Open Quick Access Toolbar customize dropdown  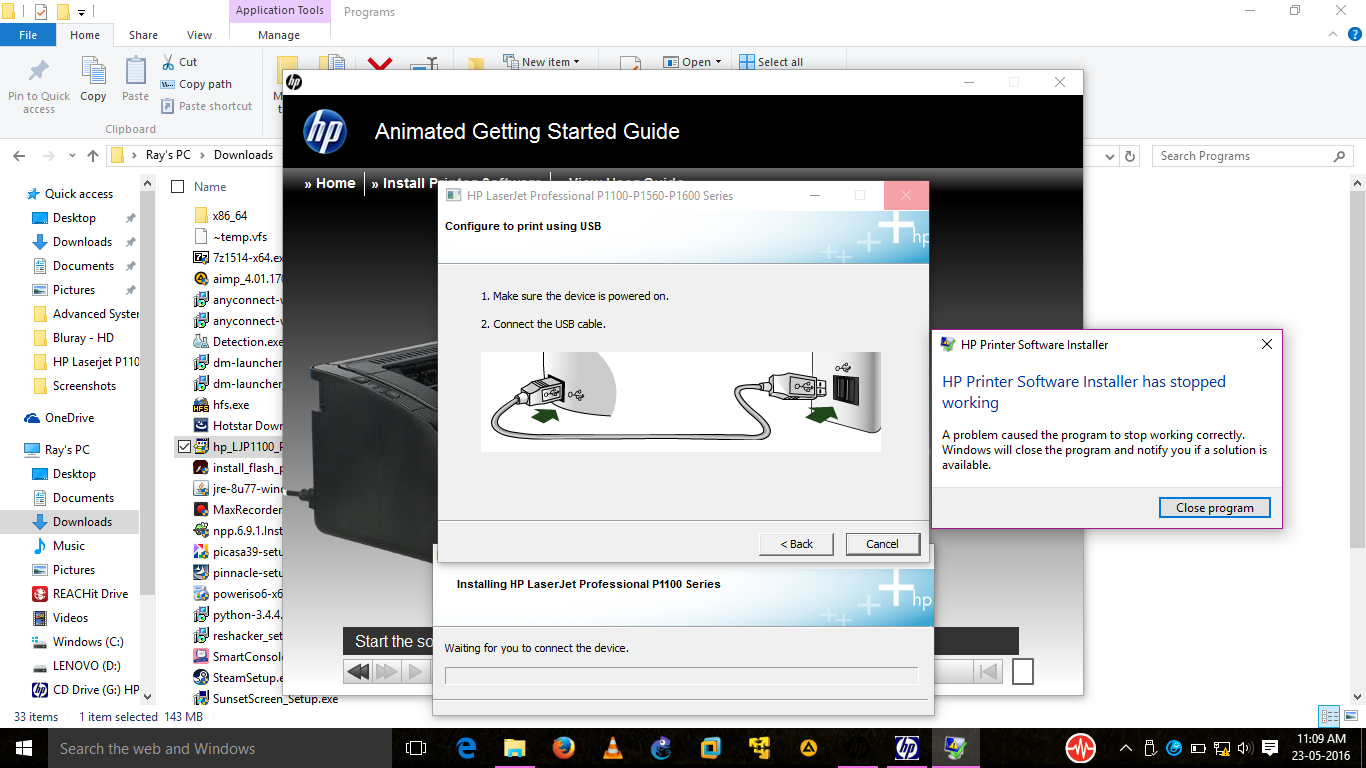click(81, 12)
